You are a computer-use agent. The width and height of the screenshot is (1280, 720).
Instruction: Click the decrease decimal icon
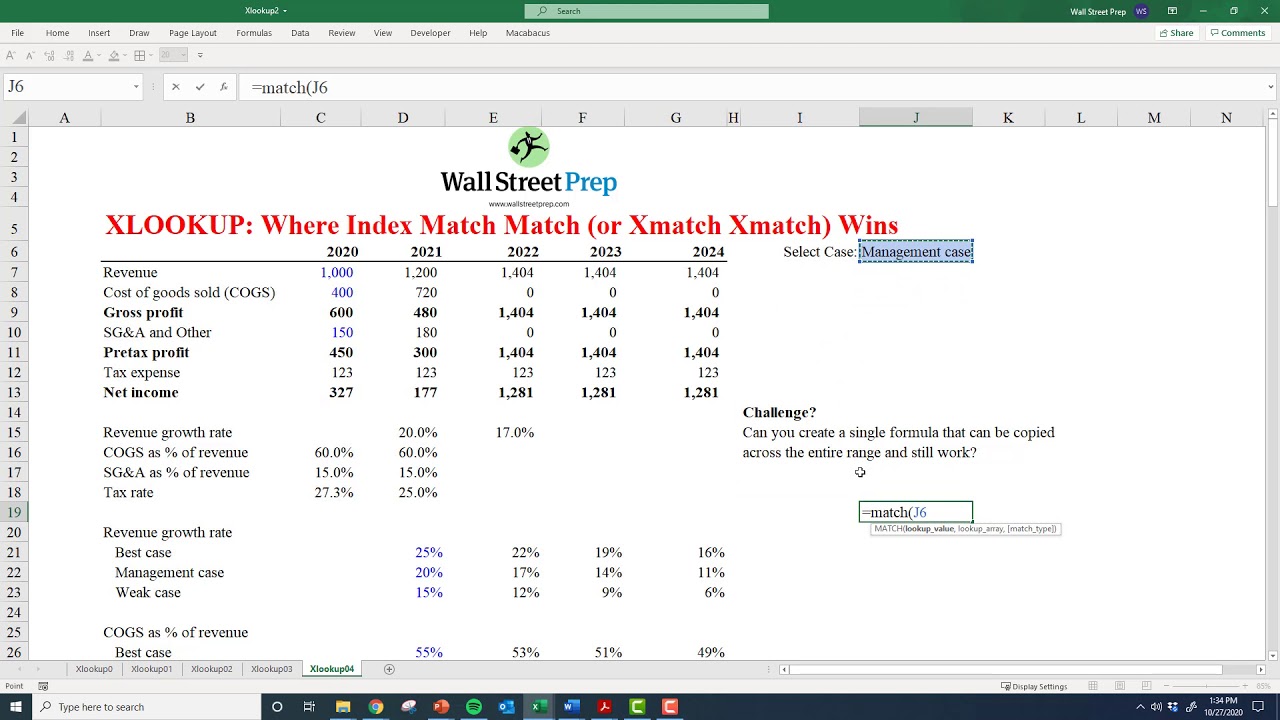tap(69, 56)
